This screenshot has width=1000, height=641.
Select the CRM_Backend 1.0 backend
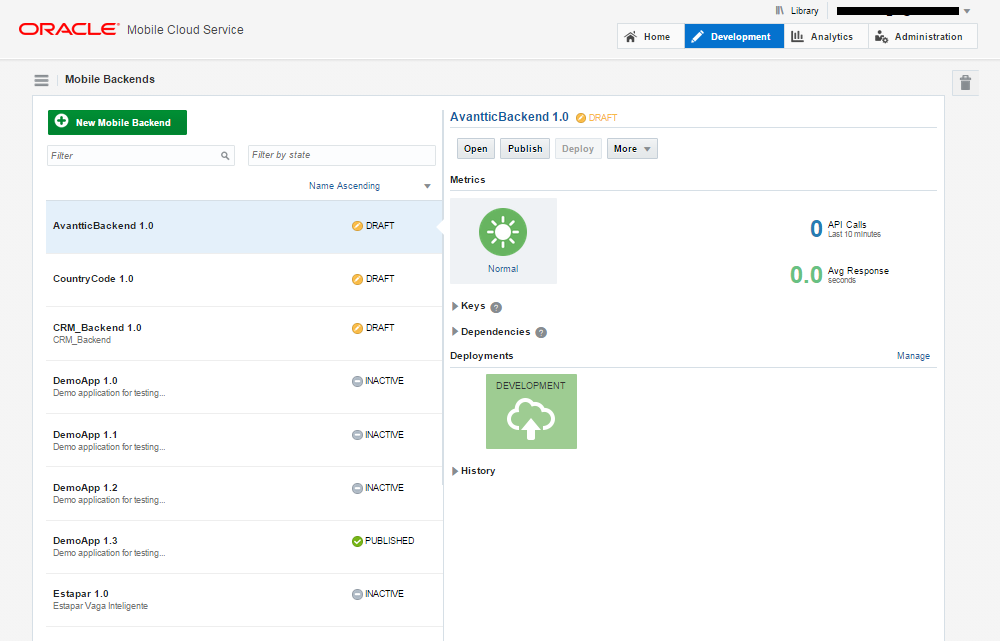[x=244, y=334]
